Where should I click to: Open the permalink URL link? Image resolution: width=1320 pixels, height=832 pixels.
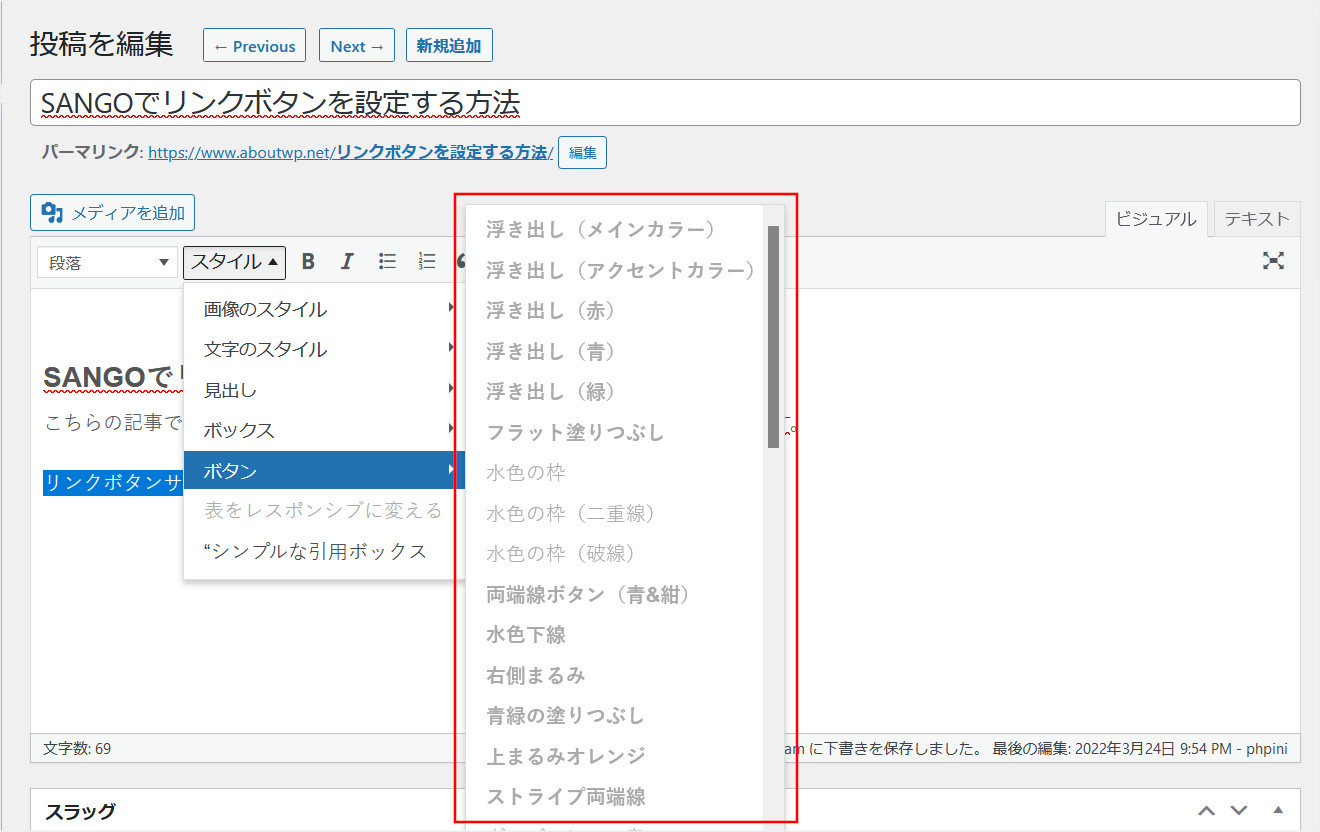point(350,153)
